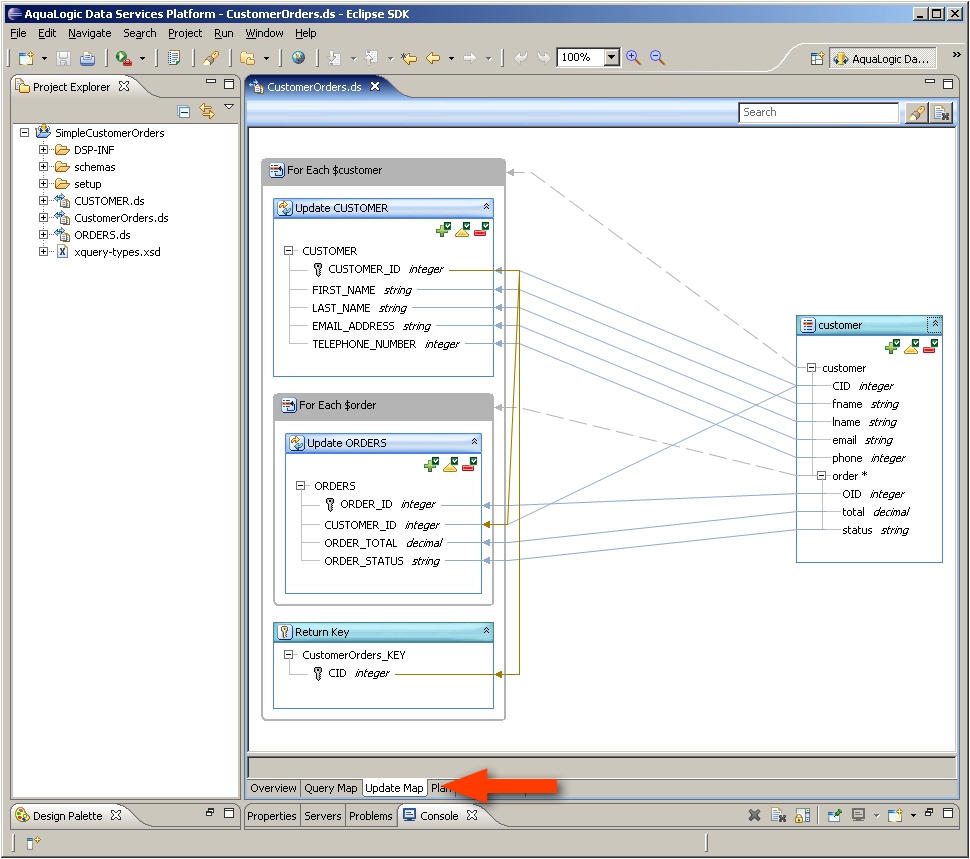Expand the DSP-INF folder
The width and height of the screenshot is (970, 859).
(43, 149)
